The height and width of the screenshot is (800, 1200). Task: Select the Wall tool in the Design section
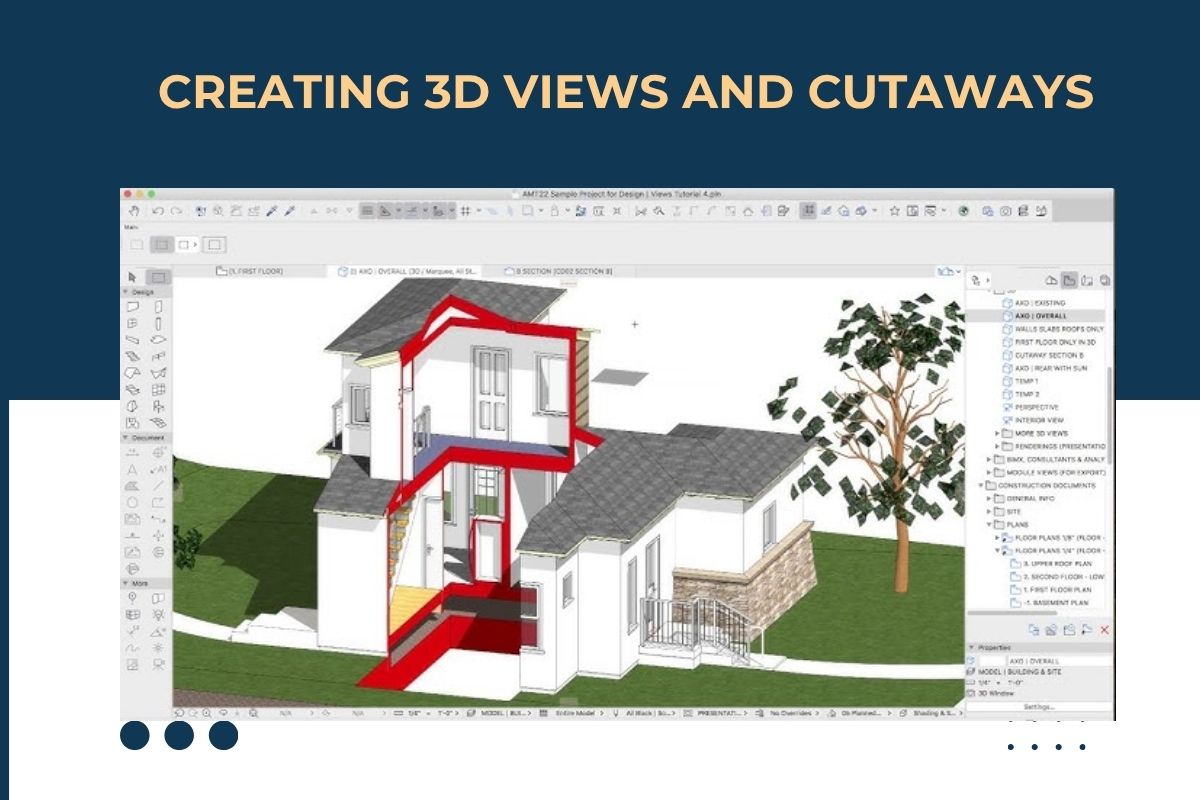(135, 306)
